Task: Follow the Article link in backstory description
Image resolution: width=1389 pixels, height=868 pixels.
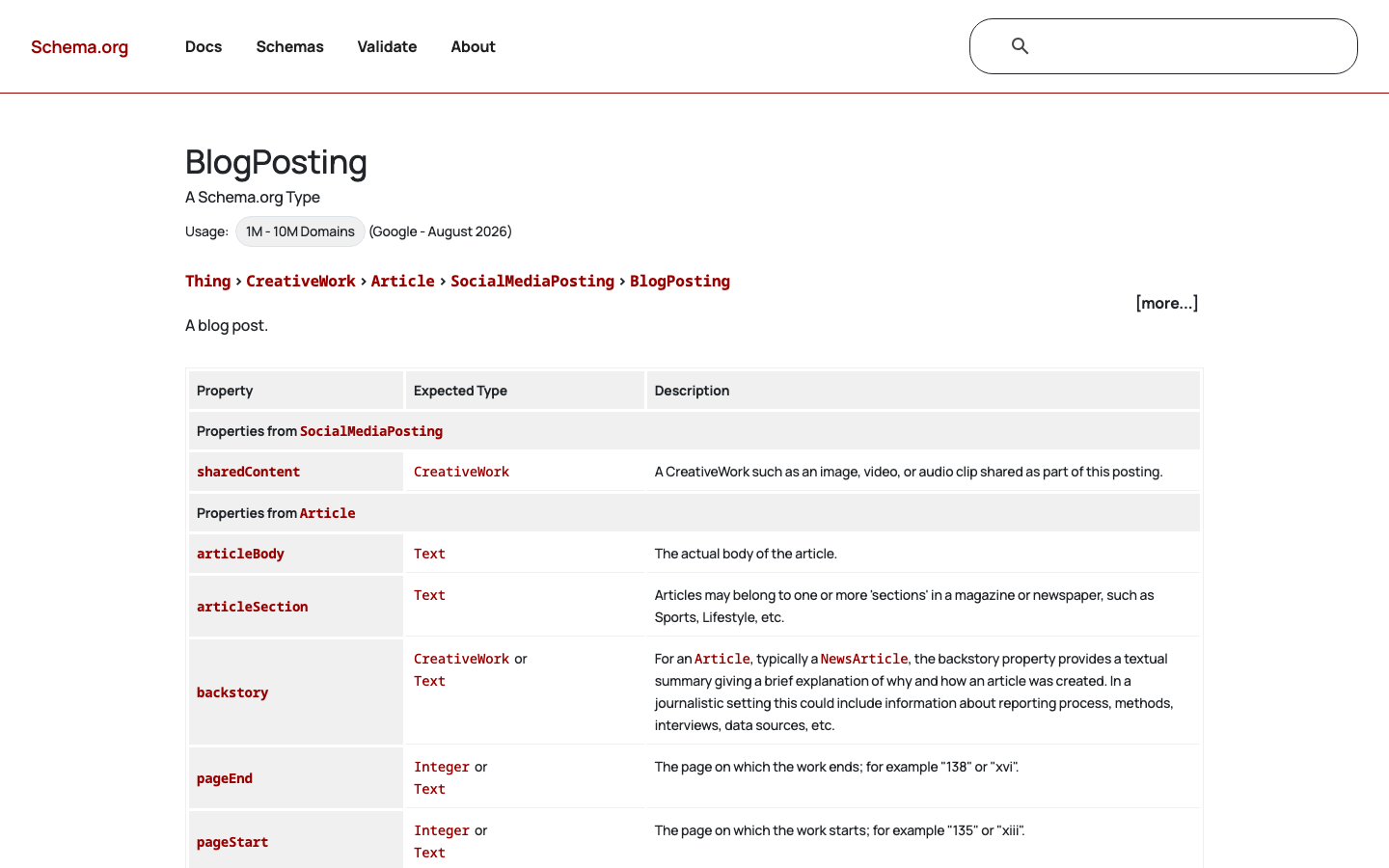Action: [x=722, y=659]
